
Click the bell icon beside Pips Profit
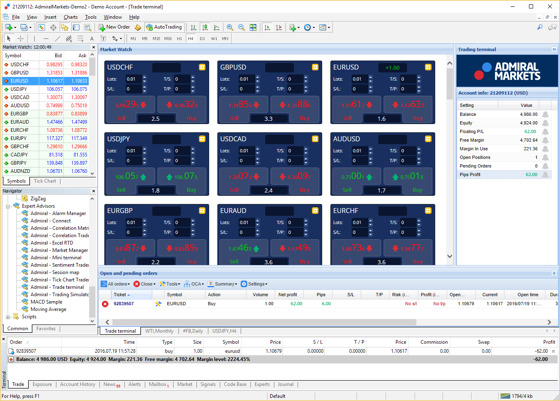click(545, 175)
